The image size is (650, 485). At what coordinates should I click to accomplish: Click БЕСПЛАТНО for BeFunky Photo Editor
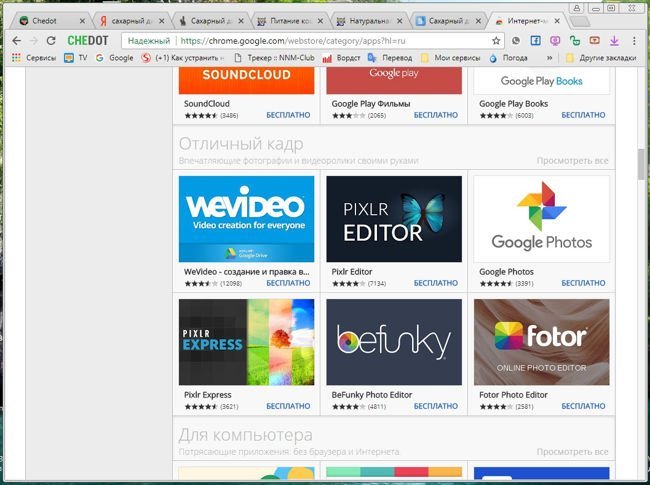pyautogui.click(x=436, y=406)
